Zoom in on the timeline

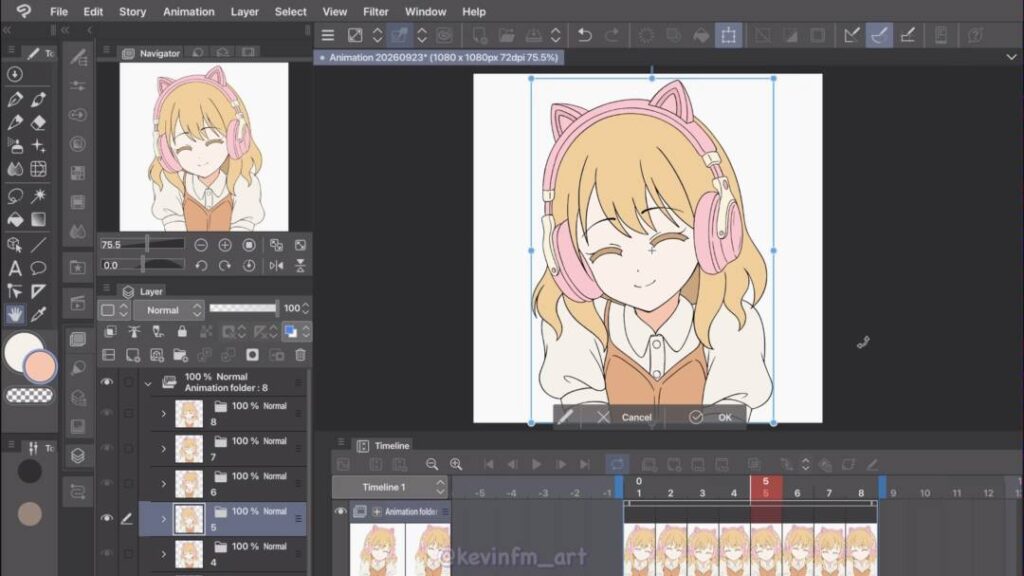click(456, 464)
